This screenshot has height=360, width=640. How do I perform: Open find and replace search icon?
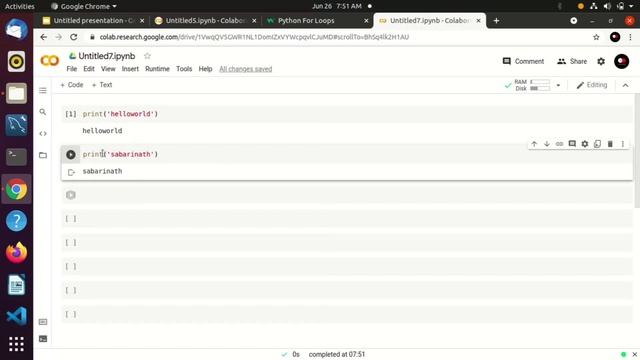pyautogui.click(x=43, y=112)
